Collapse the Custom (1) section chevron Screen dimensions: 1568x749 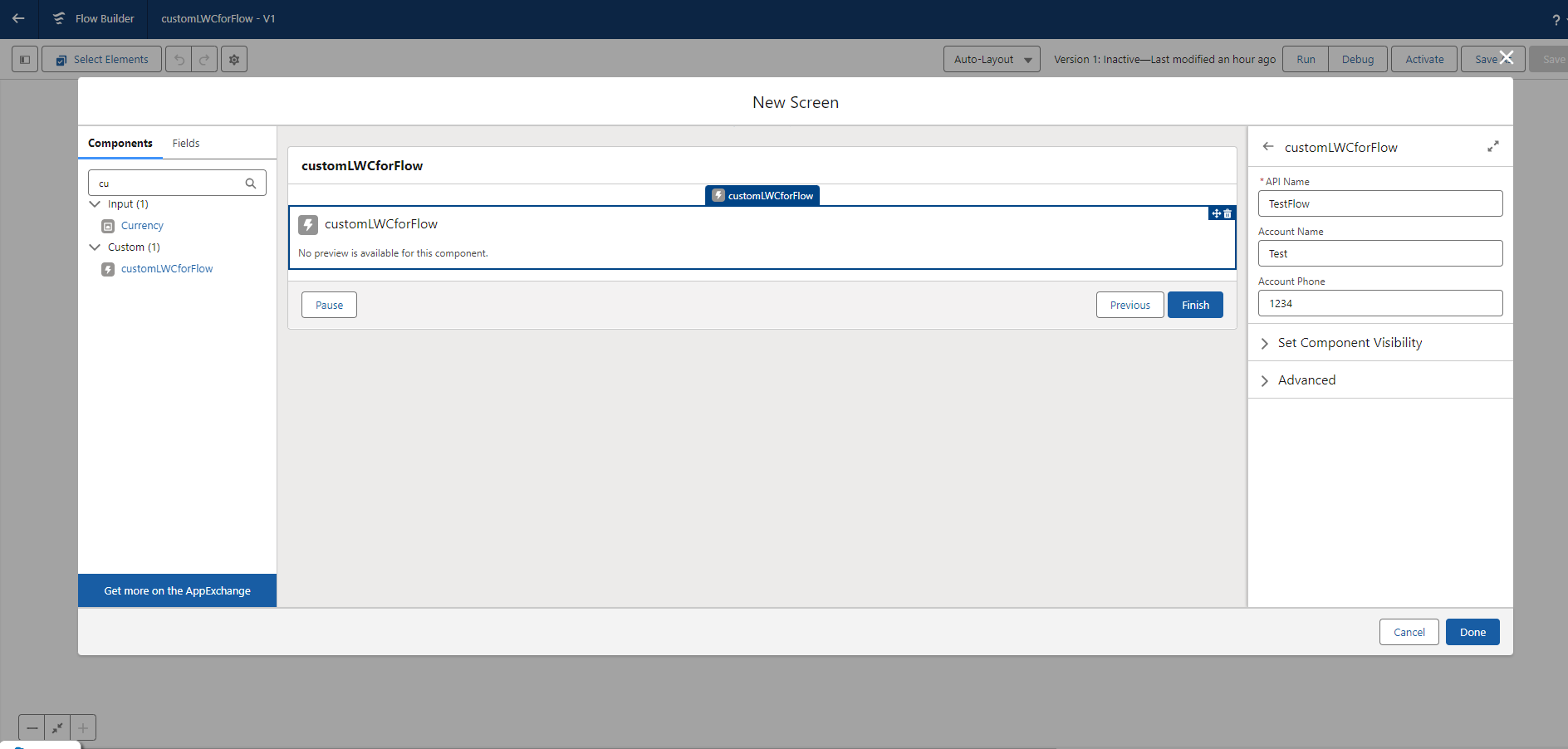(x=95, y=247)
